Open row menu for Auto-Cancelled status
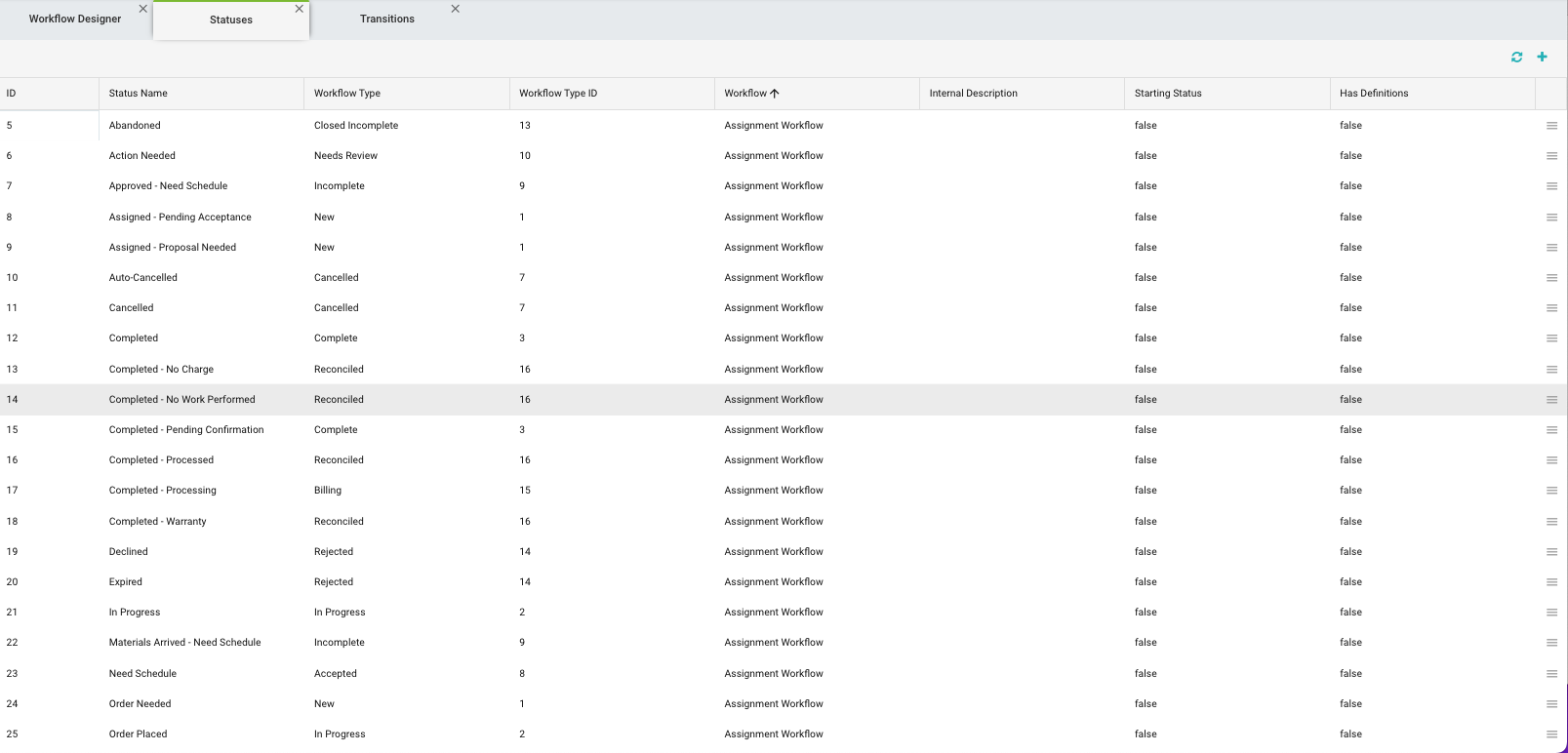 [1551, 278]
